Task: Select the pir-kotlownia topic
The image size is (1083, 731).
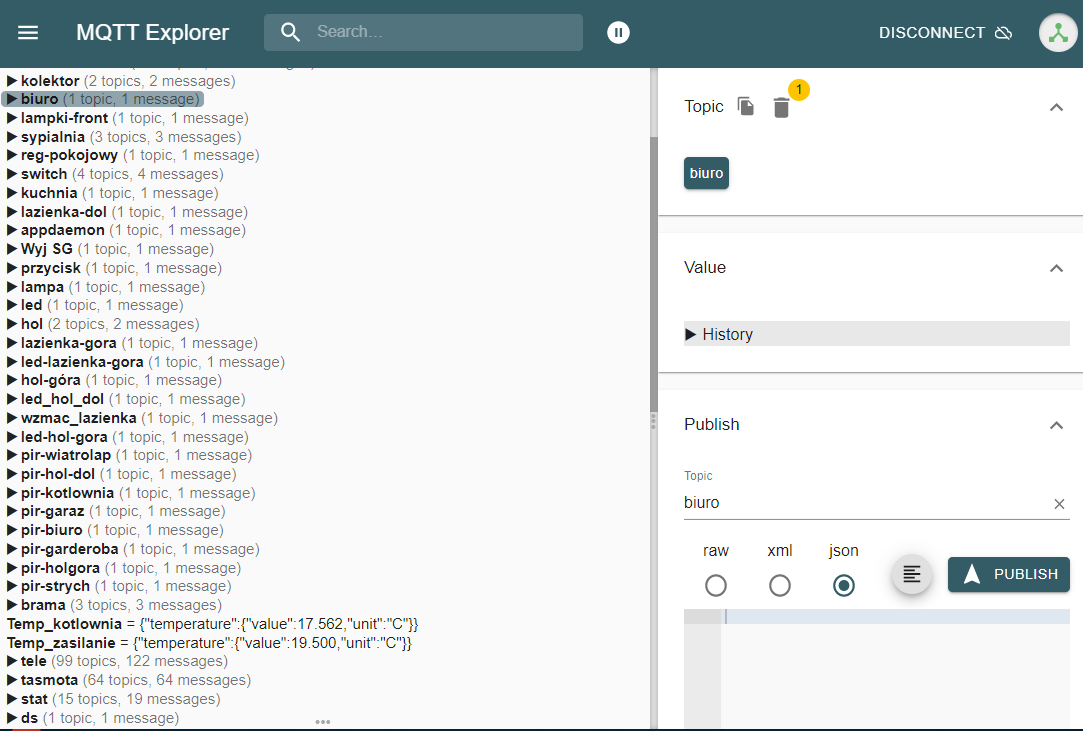Action: pyautogui.click(x=131, y=493)
